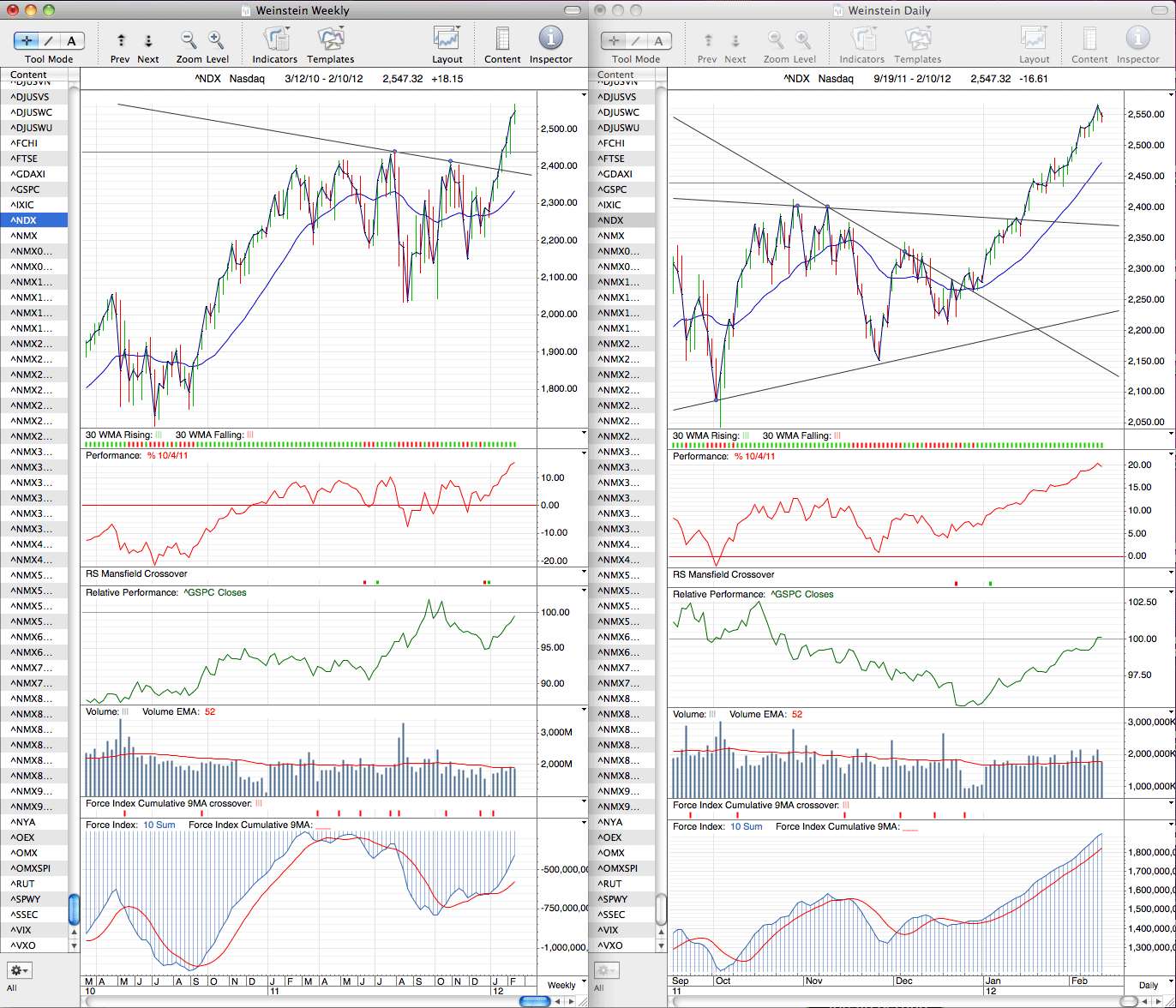Select ^VIX in Weekly symbol list

(x=34, y=930)
